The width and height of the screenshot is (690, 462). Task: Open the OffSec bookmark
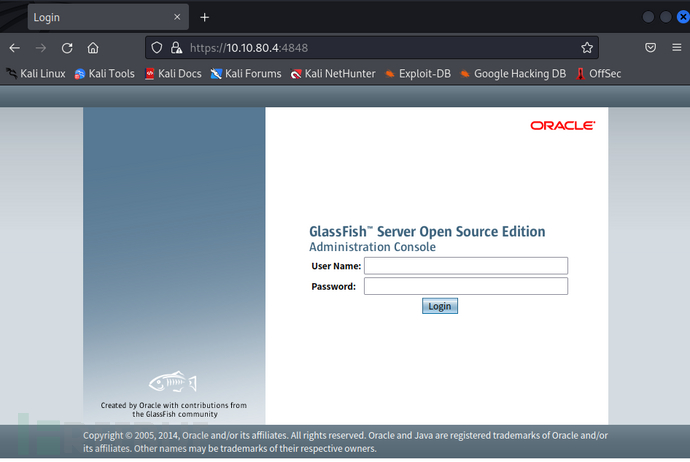[598, 73]
